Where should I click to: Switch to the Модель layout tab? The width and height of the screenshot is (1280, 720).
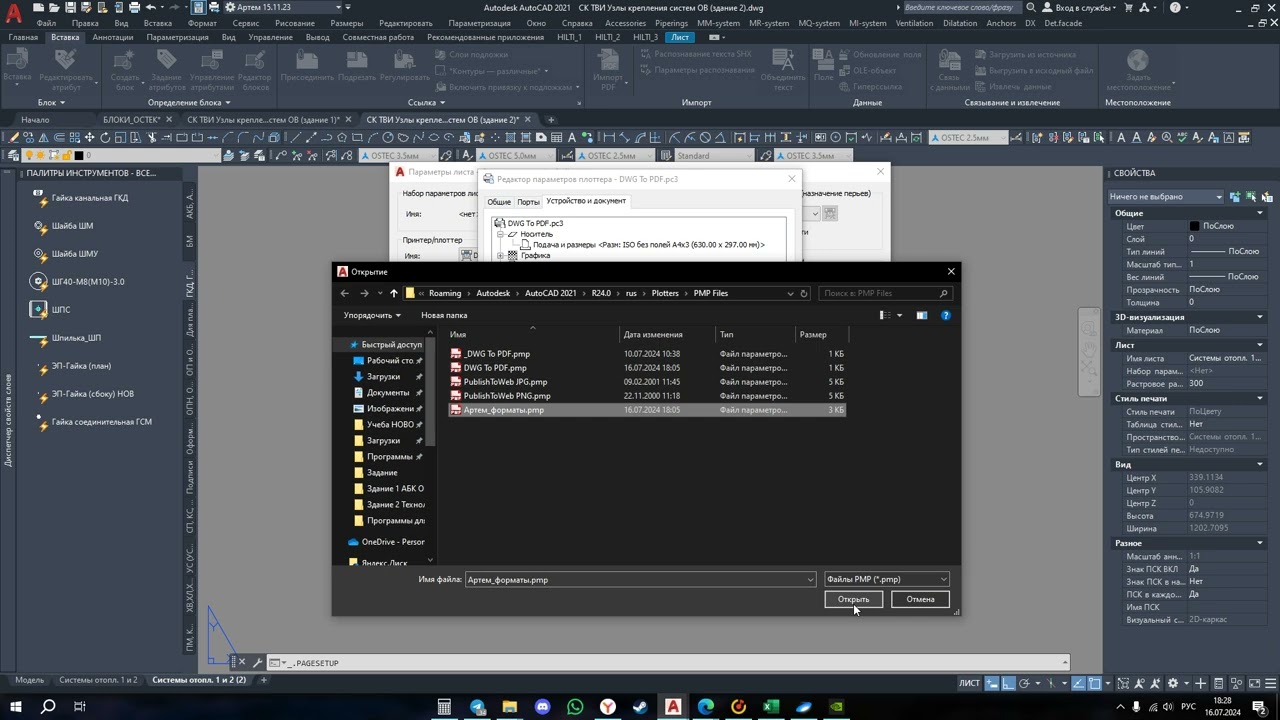30,680
